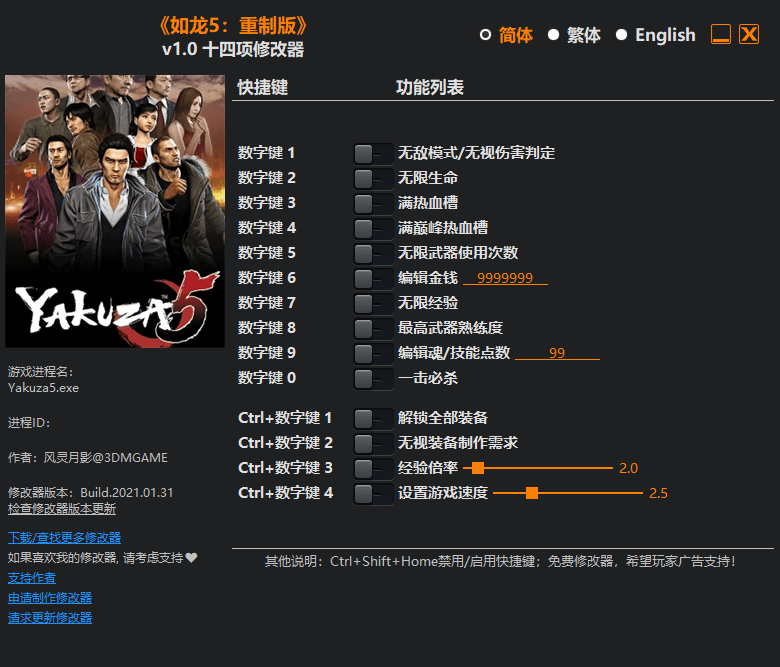Click the 设置游戏速度 slider handle
This screenshot has width=780, height=667.
point(532,493)
